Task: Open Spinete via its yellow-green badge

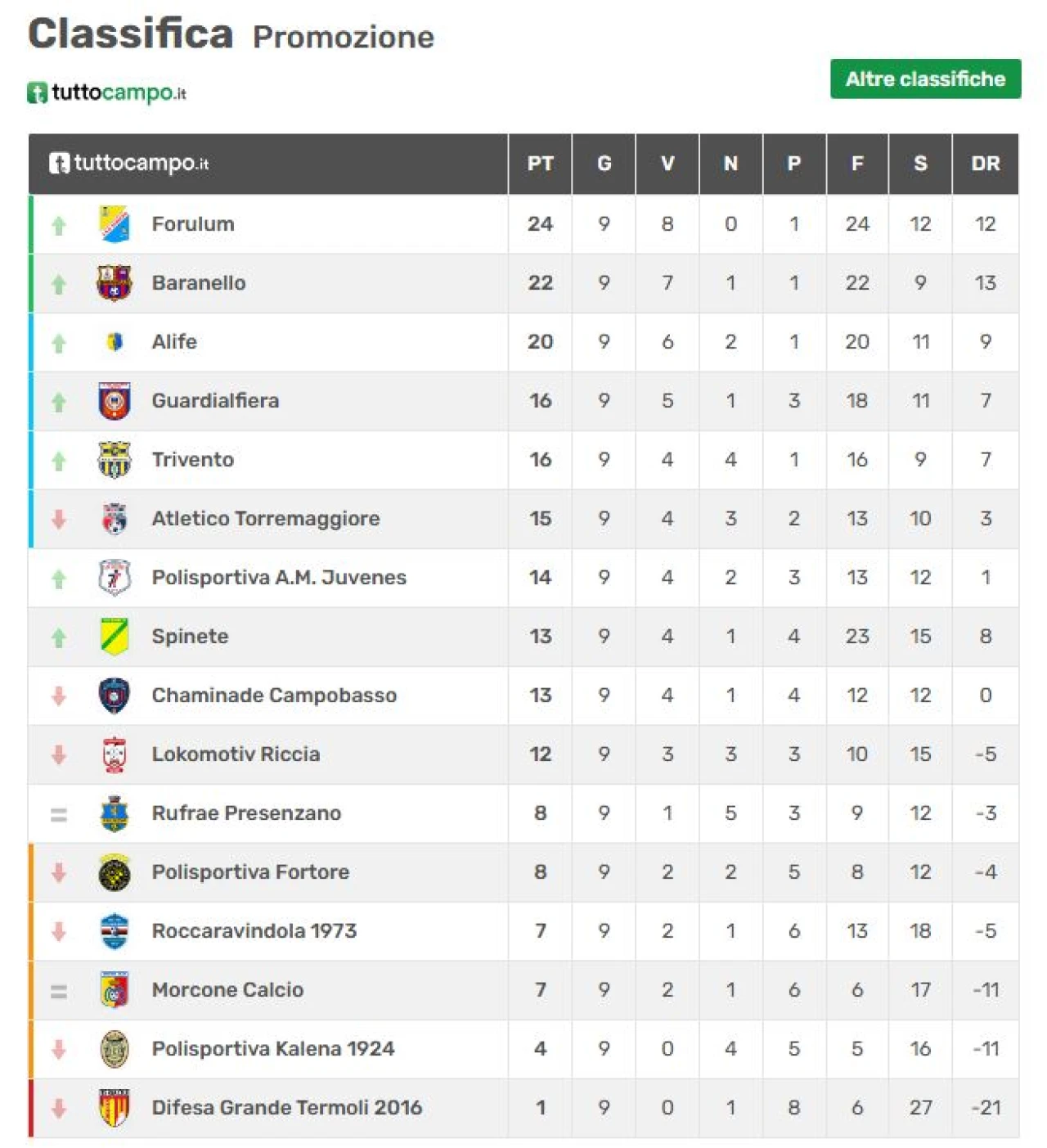Action: (x=114, y=637)
